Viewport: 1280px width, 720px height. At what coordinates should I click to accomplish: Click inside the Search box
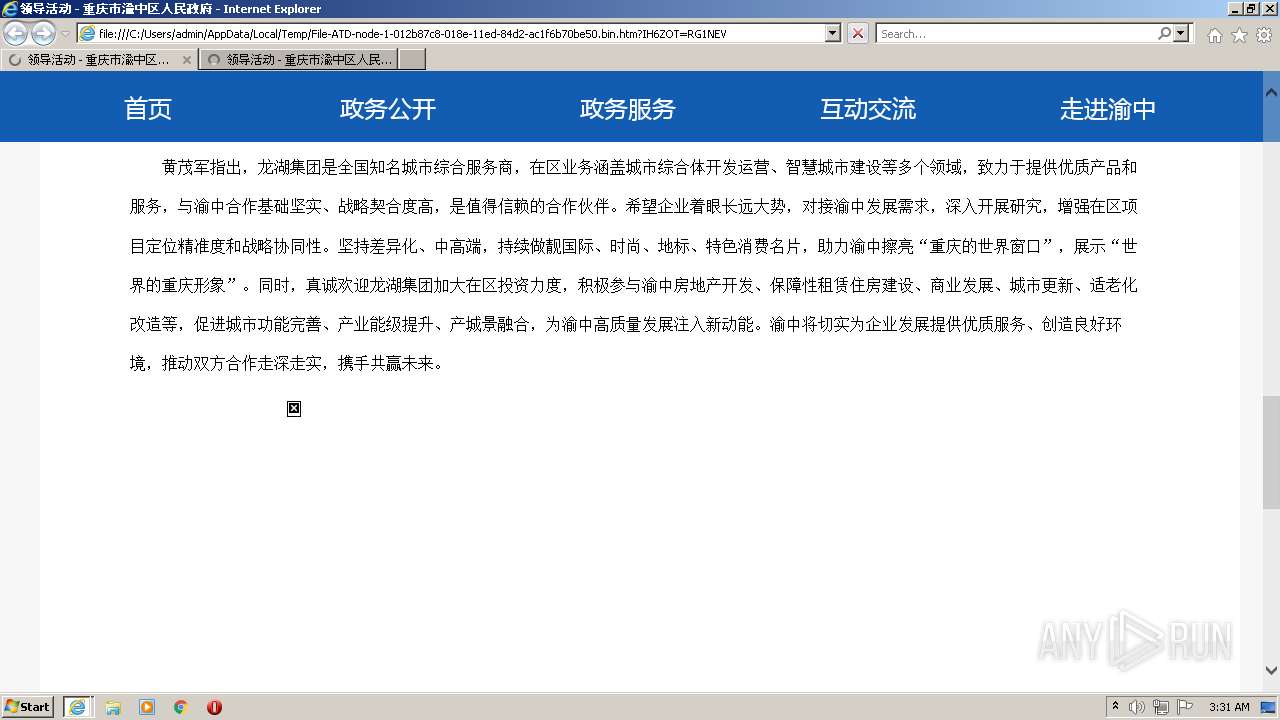[x=1016, y=33]
